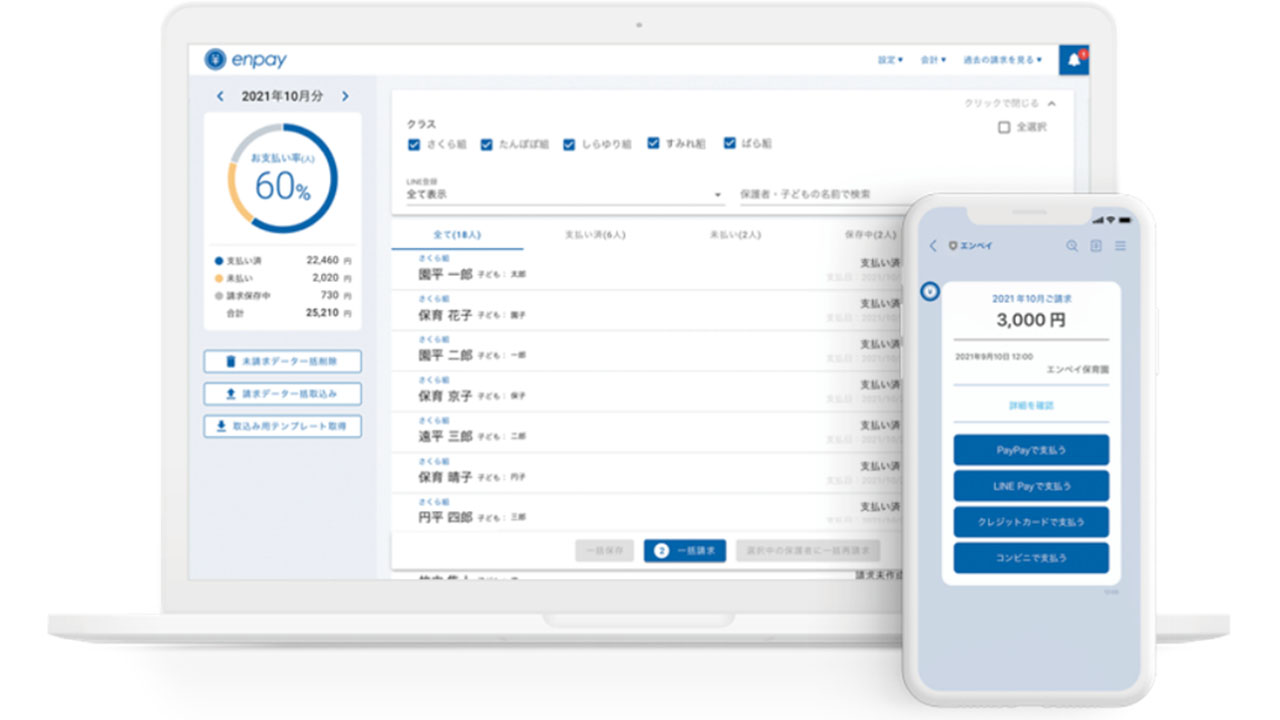Click 未請求データ一括削除 button
Image resolution: width=1280 pixels, height=720 pixels.
(282, 361)
